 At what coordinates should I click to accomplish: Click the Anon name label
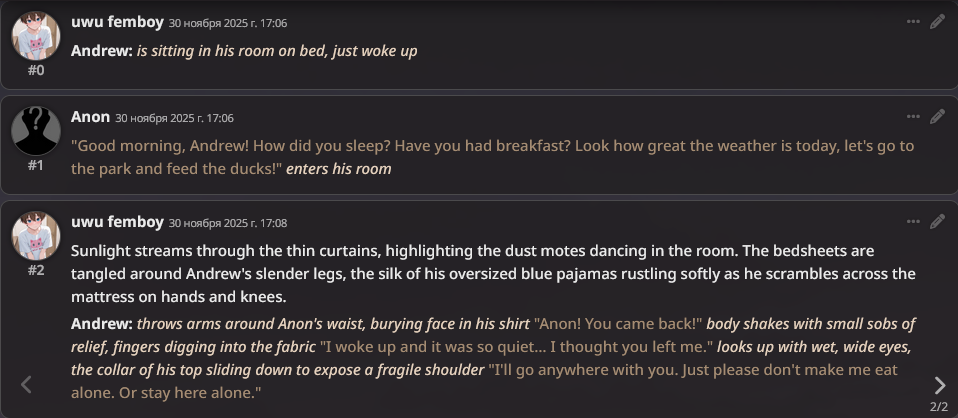tap(90, 117)
